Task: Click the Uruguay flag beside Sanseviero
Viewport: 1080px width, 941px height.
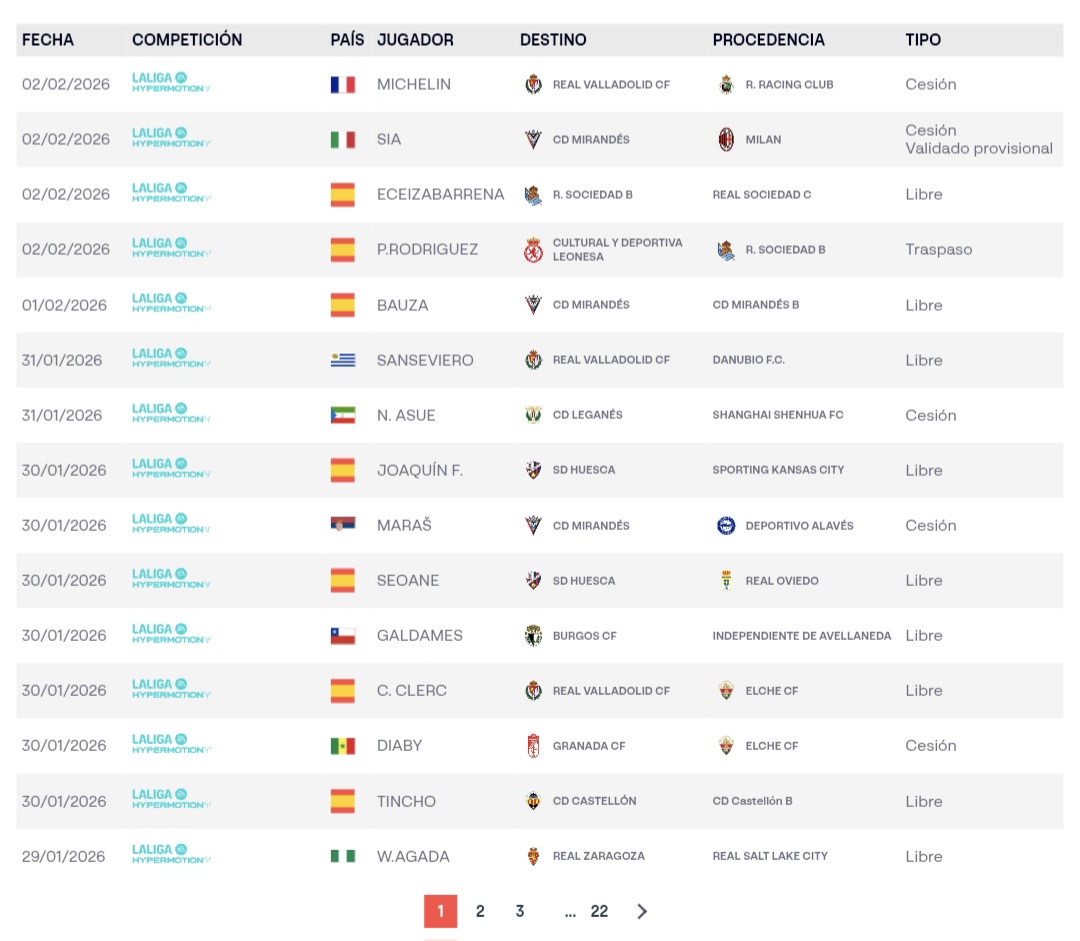Action: click(x=343, y=360)
